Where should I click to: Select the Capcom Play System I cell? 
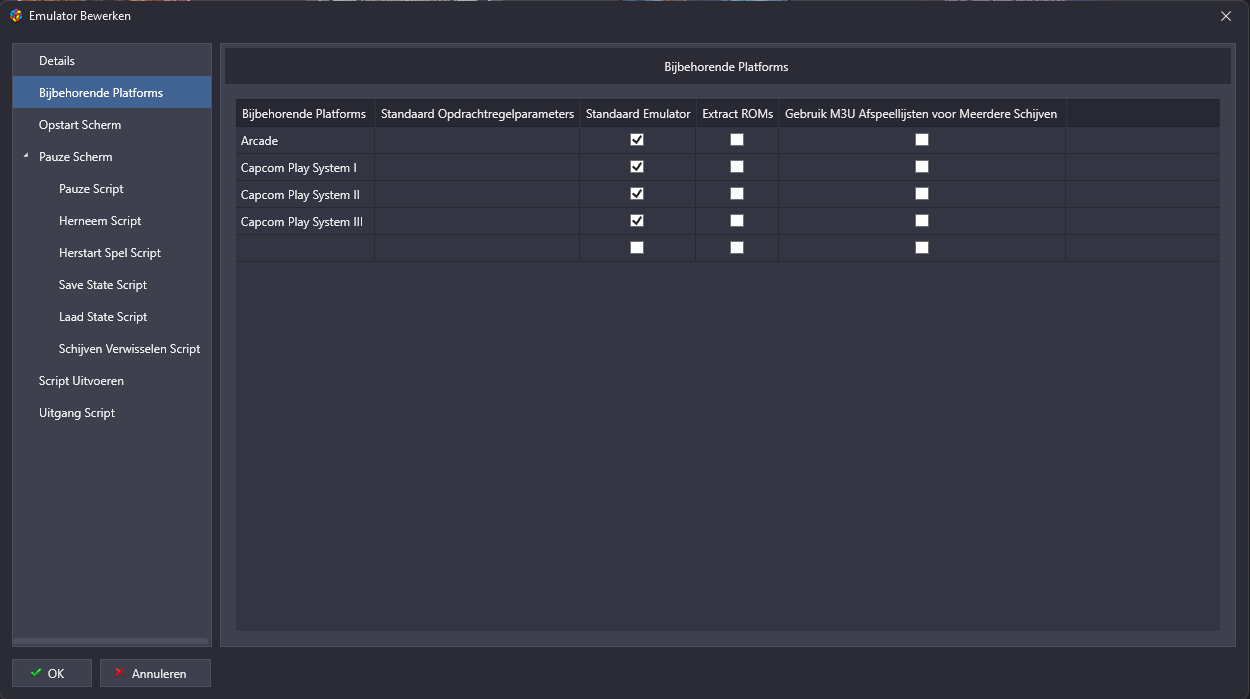coord(305,168)
